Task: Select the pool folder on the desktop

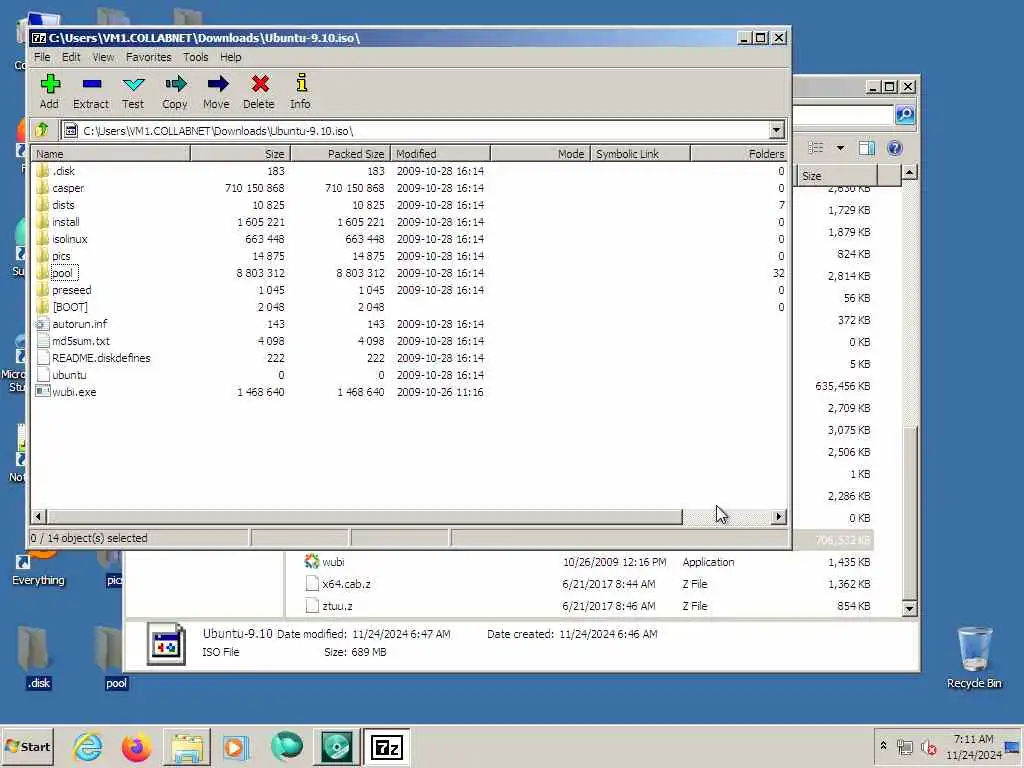Action: click(x=116, y=658)
